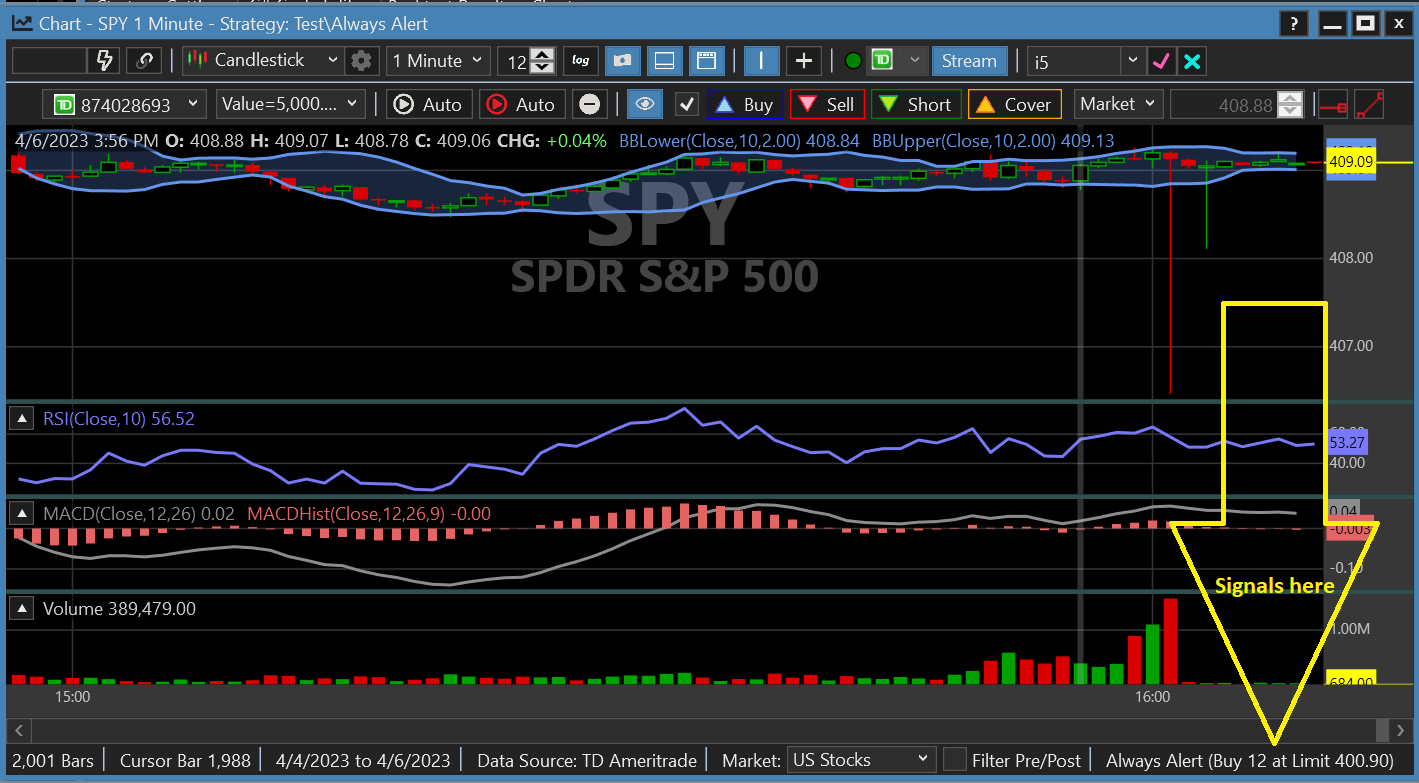
Task: Click '4/4/2023 to 4/6/2023' date range
Action: click(x=363, y=761)
